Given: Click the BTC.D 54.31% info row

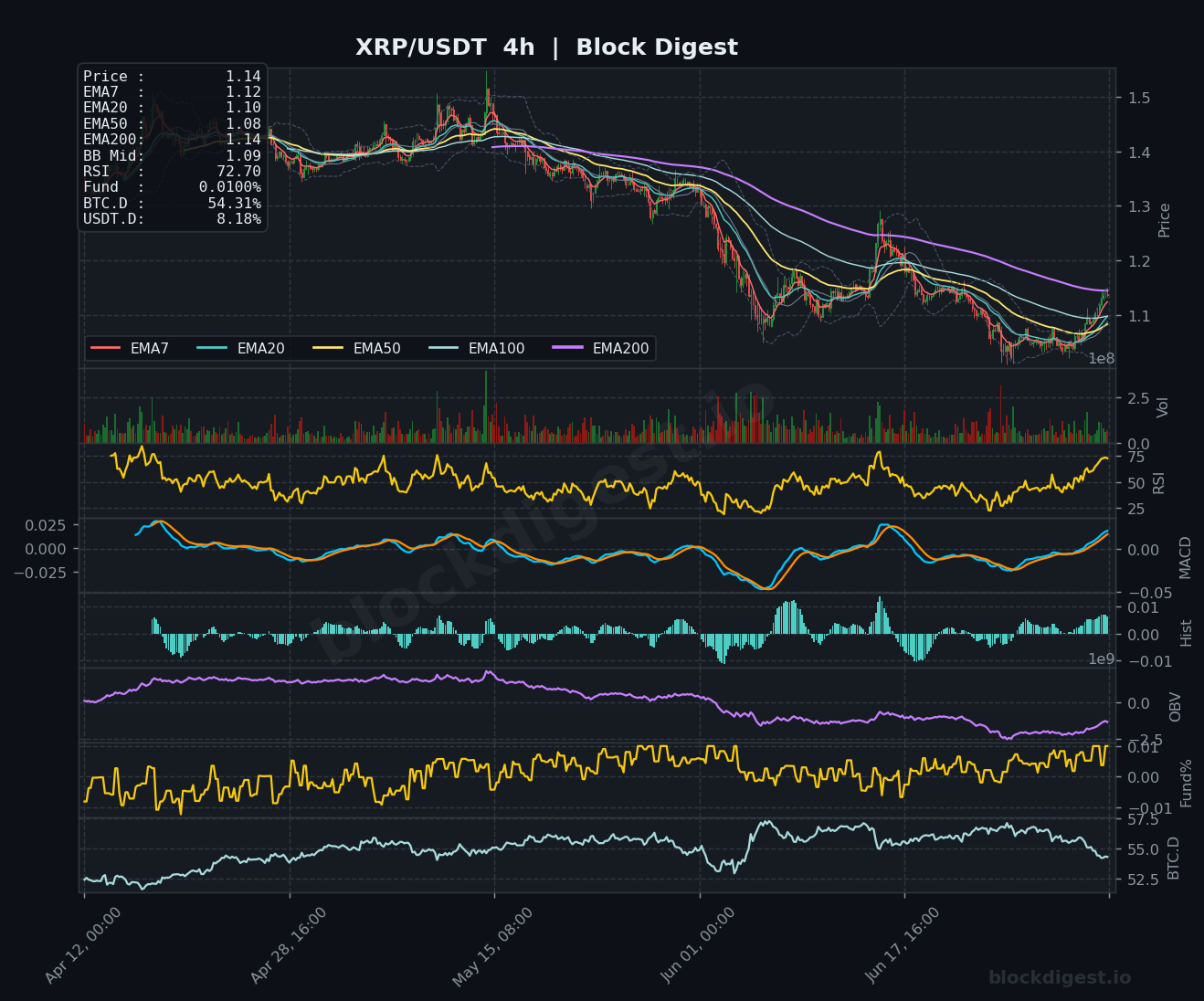Looking at the screenshot, I should click(172, 204).
